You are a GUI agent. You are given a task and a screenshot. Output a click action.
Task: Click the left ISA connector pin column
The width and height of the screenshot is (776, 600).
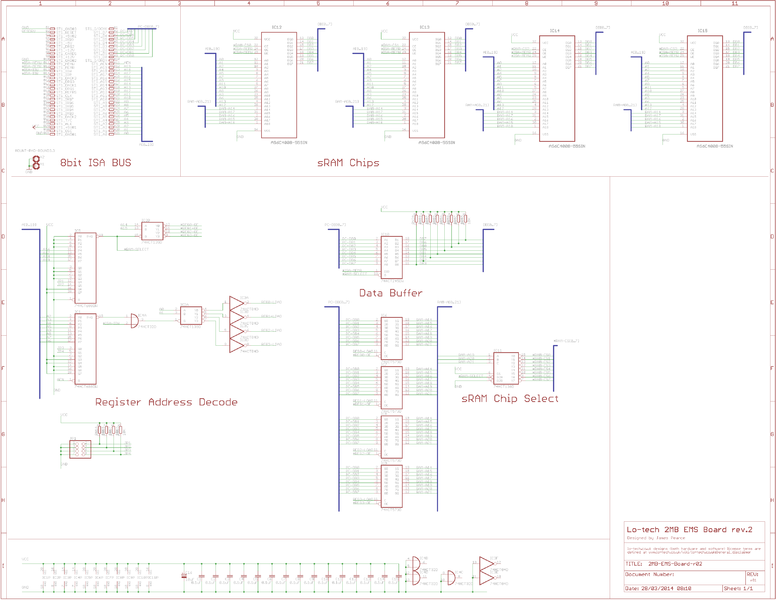[x=51, y=81]
